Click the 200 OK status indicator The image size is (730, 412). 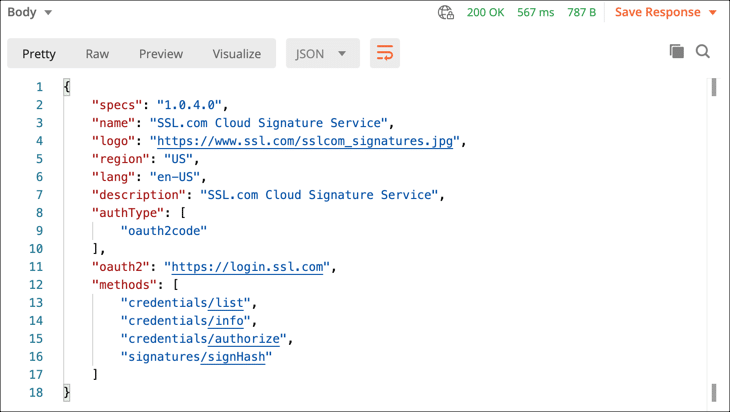485,13
